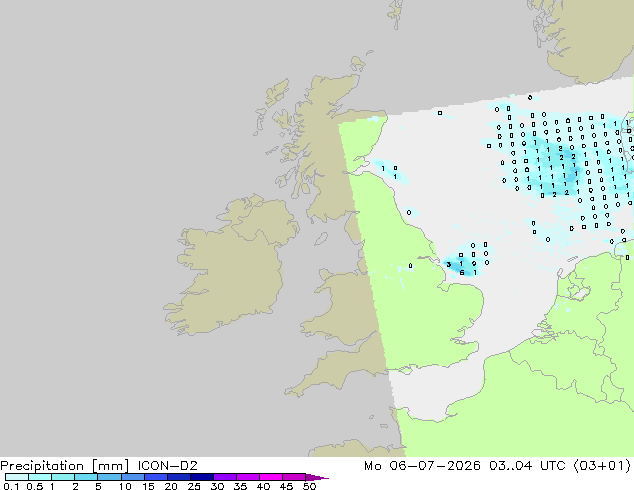Pick the 10–15 mm legend swatch

pyautogui.click(x=132, y=477)
